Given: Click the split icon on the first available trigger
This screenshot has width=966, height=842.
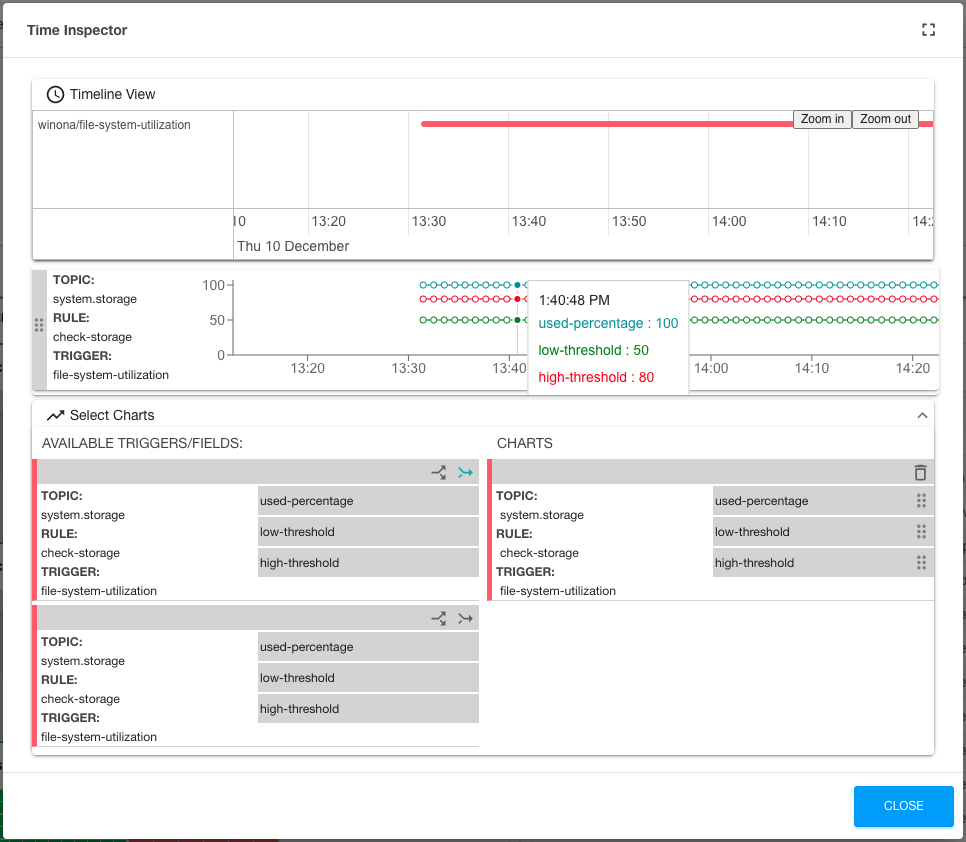Looking at the screenshot, I should tap(438, 472).
